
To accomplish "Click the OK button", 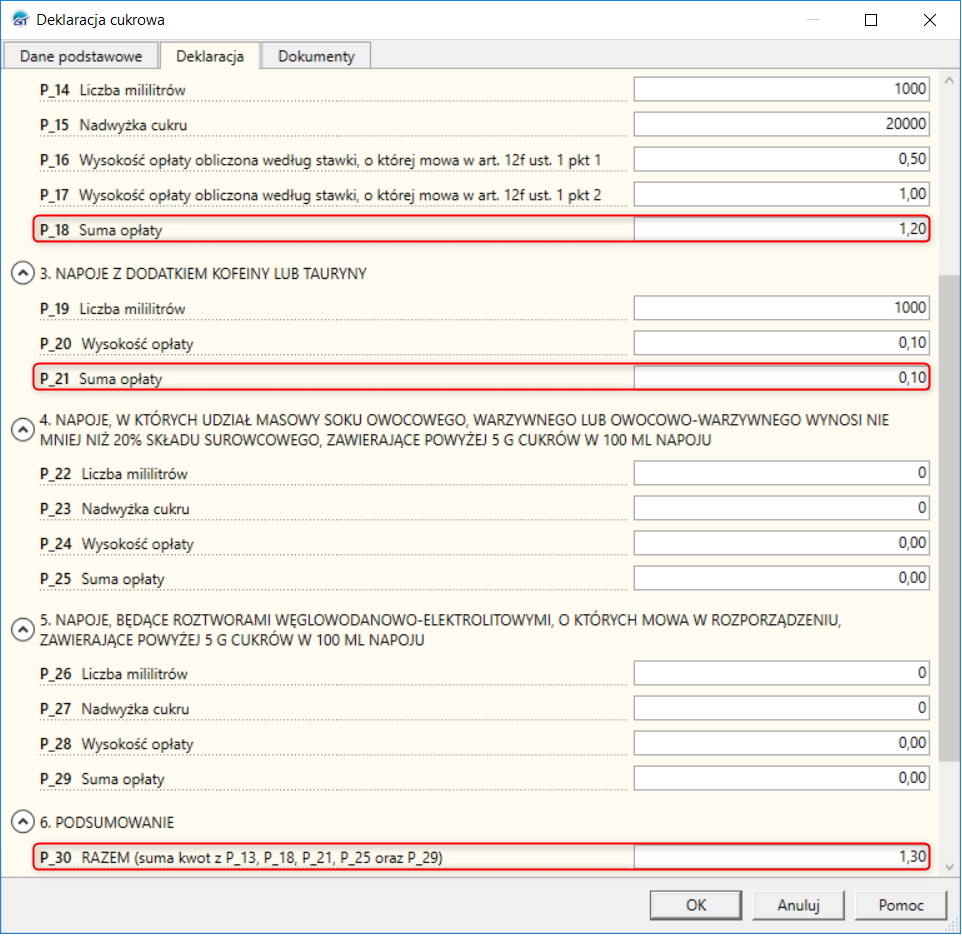I will 696,905.
